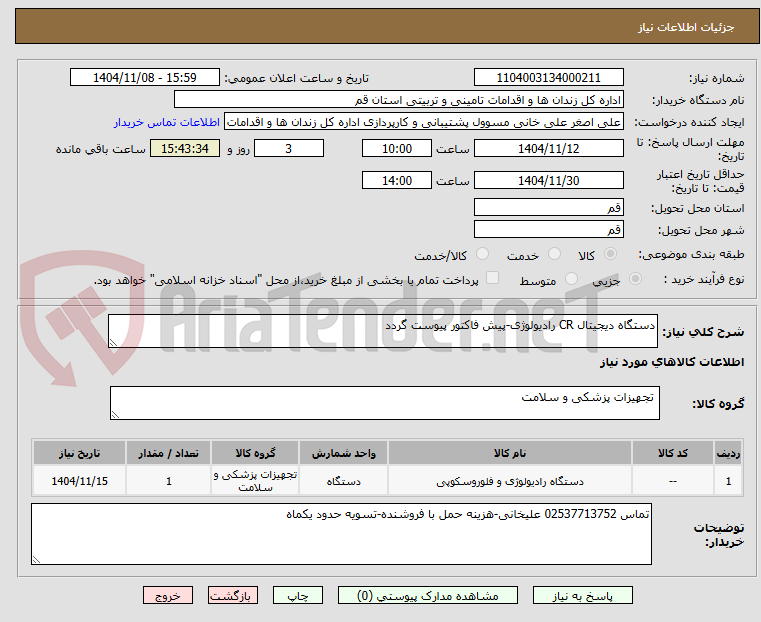Click delivery province field استان محل تحویل
The width and height of the screenshot is (761, 622).
(x=548, y=208)
